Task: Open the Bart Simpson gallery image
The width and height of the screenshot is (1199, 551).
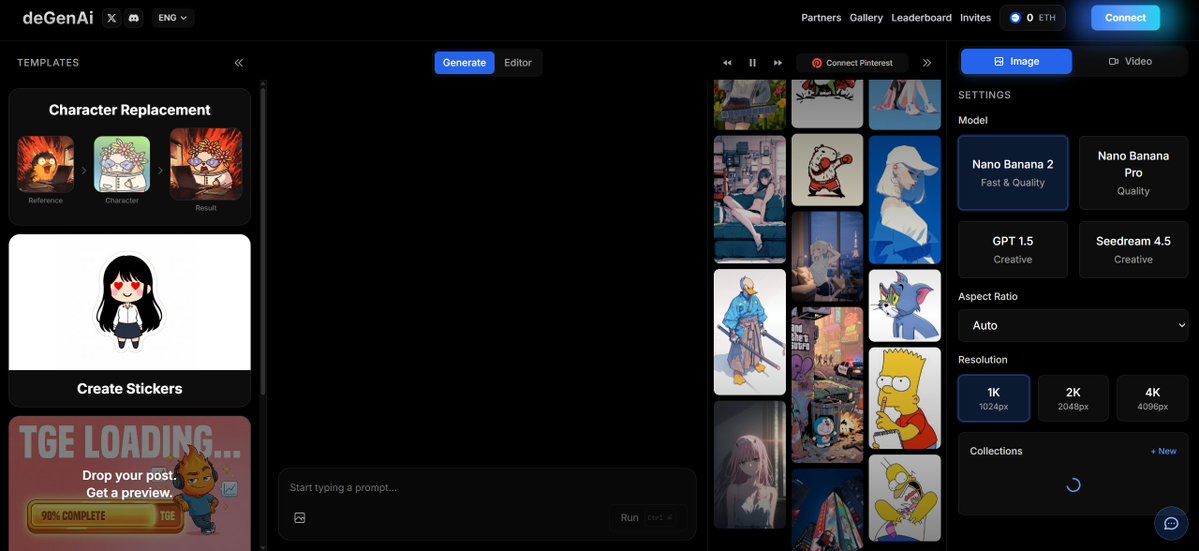Action: click(905, 398)
